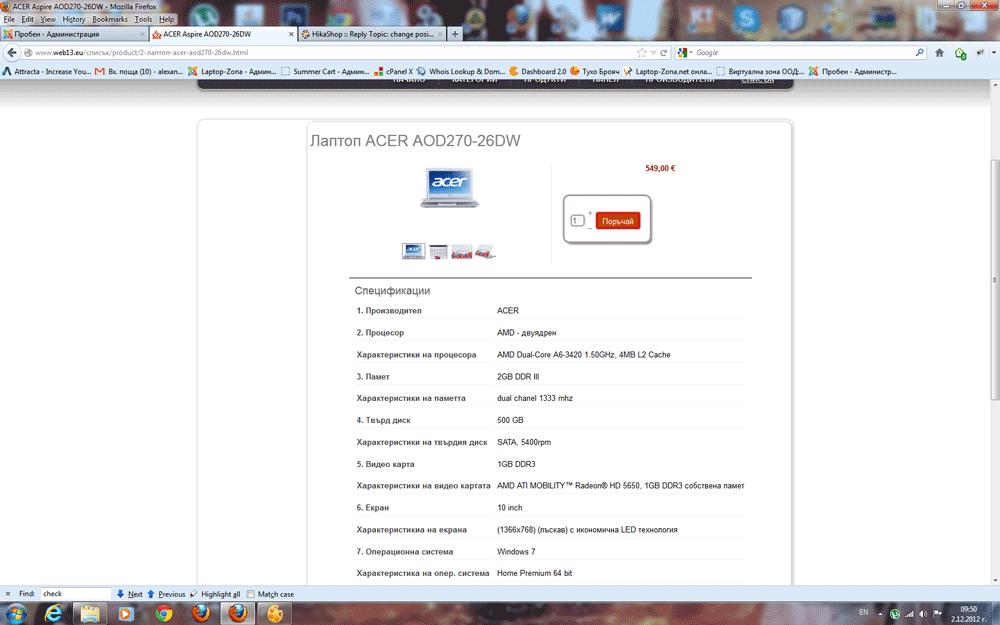Click the scrollbar down arrow
The width and height of the screenshot is (1000, 625).
[x=994, y=579]
